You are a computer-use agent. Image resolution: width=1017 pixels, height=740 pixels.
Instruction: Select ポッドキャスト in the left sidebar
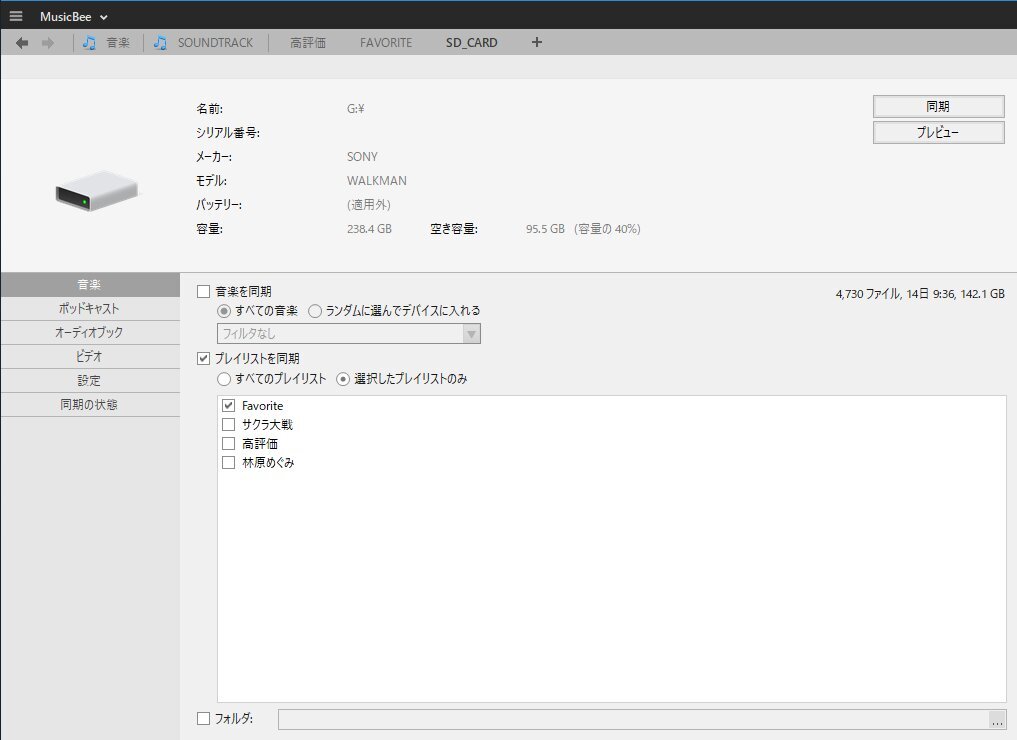click(90, 309)
